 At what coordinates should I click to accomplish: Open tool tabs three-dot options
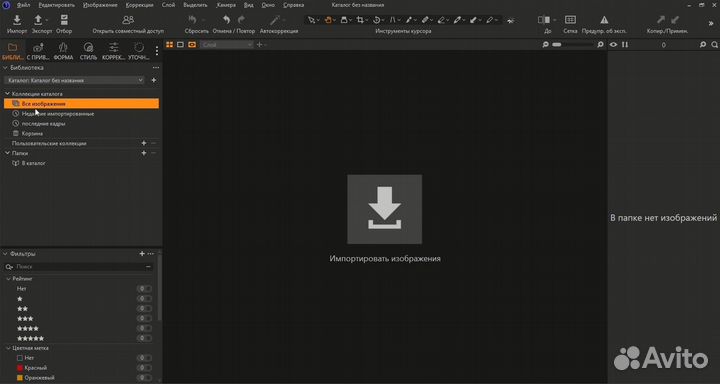pos(157,51)
